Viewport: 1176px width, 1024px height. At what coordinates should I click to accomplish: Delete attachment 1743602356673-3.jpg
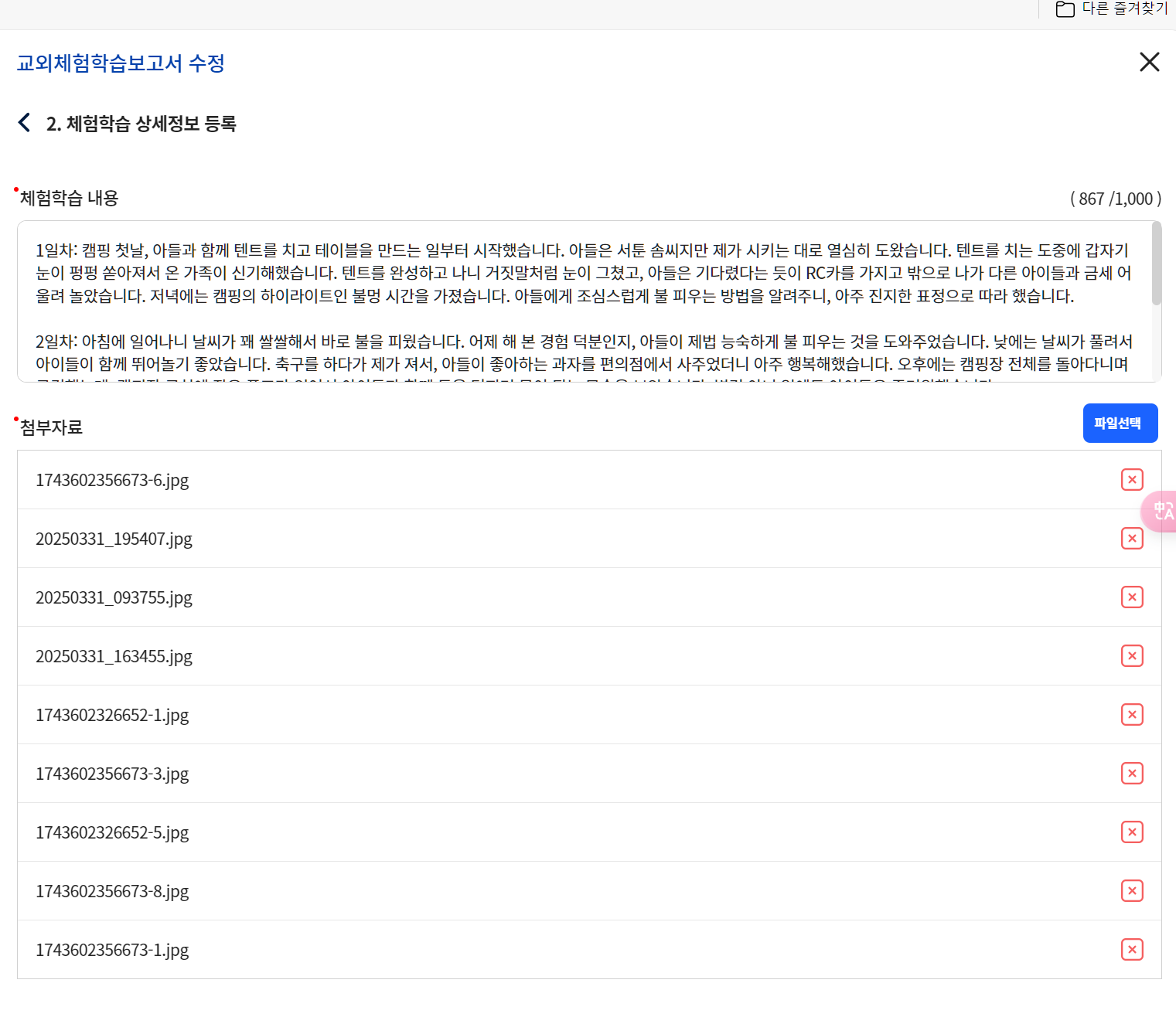(x=1132, y=773)
